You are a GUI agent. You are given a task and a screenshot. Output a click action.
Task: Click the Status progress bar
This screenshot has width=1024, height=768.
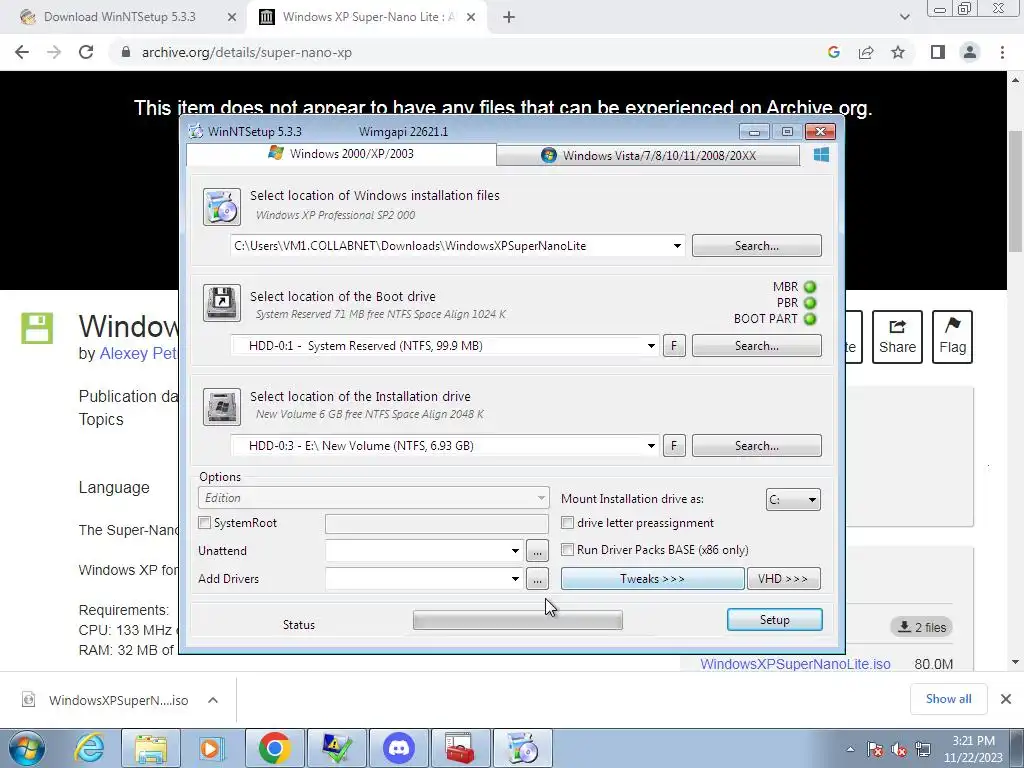coord(518,620)
